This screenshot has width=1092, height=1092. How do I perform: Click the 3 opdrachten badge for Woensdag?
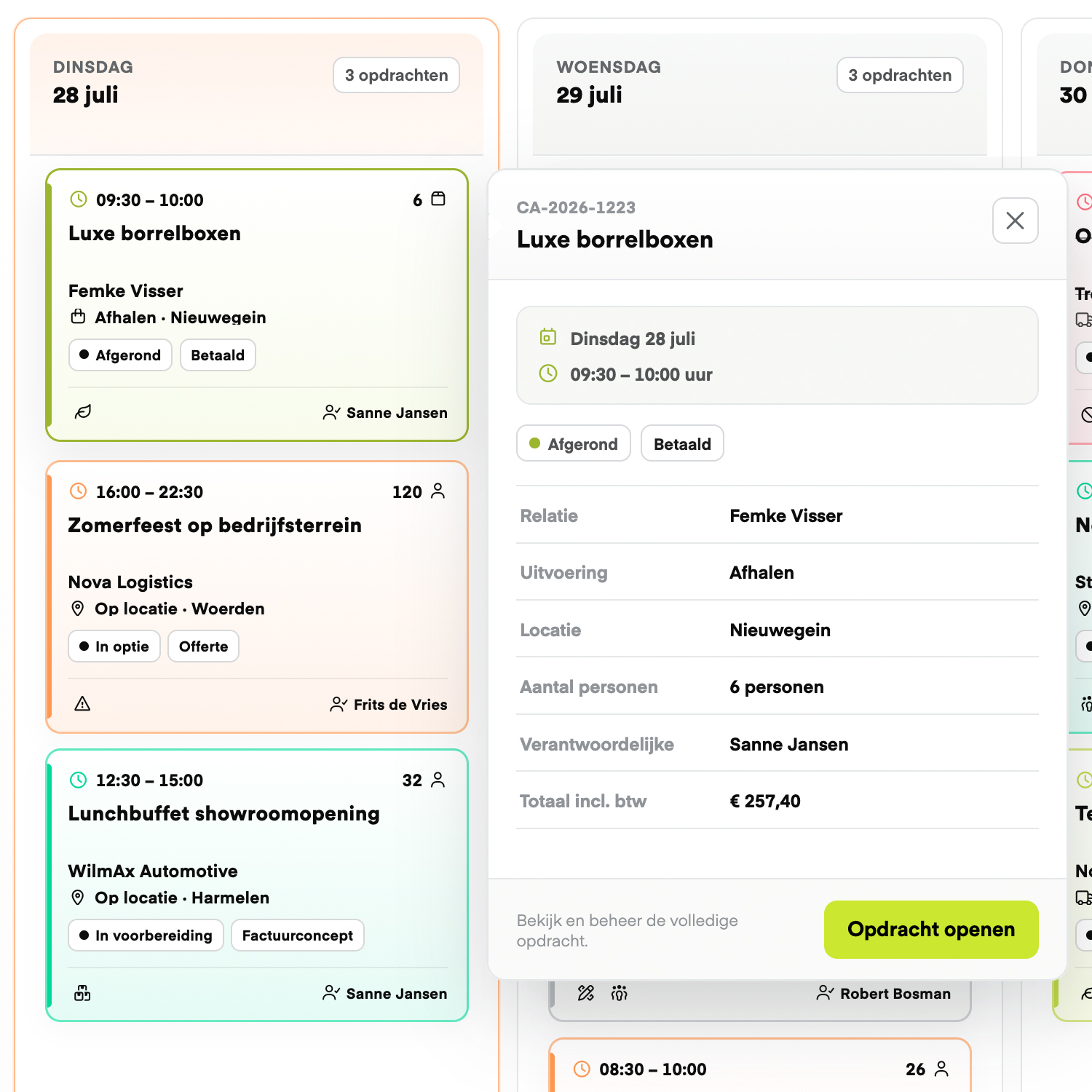[x=900, y=75]
